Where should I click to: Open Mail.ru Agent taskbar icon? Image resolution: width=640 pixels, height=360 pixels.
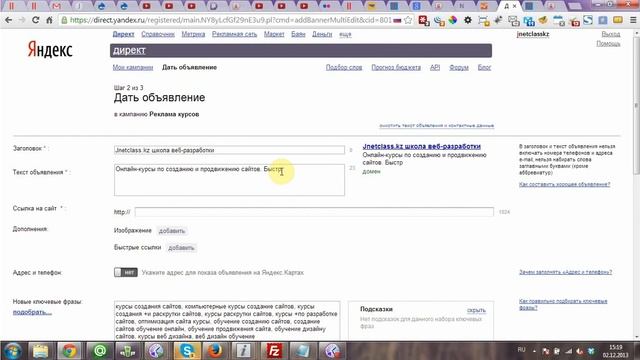pyautogui.click(x=99, y=351)
